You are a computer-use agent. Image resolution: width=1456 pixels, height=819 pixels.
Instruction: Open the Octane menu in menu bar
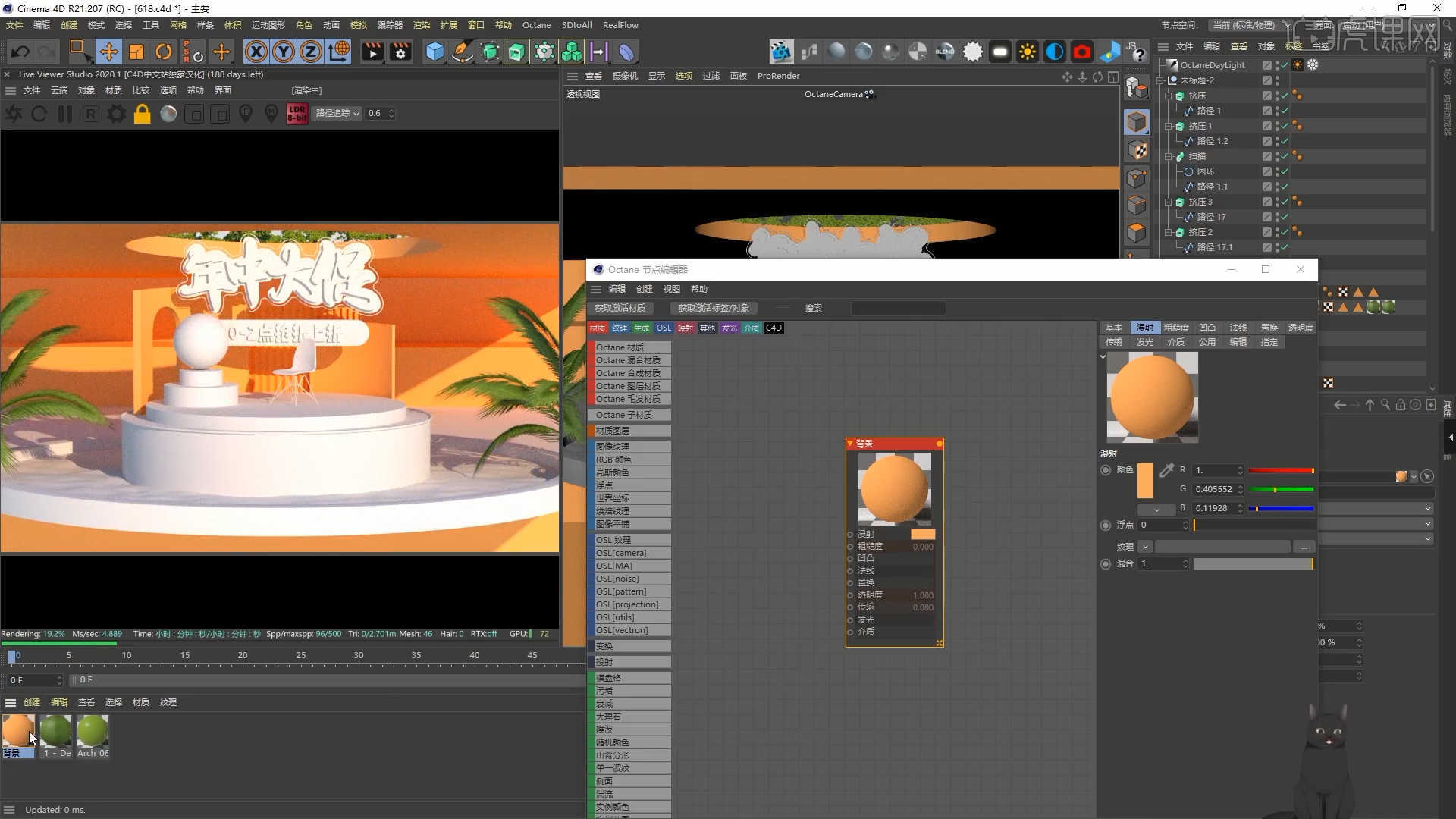tap(536, 25)
